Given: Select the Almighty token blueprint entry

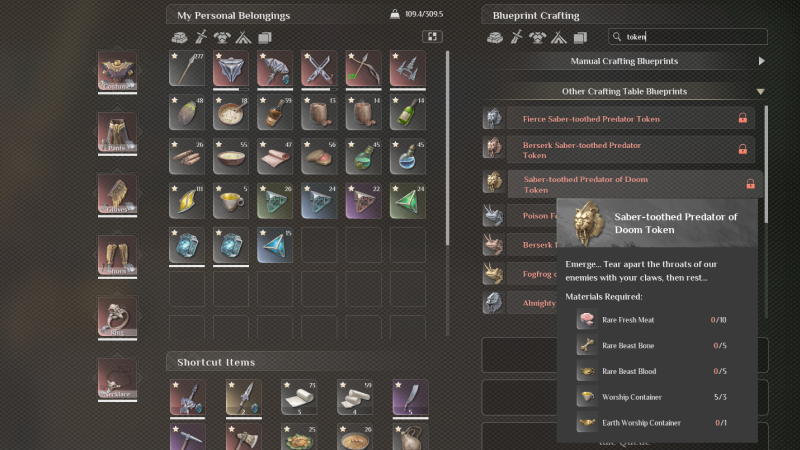Looking at the screenshot, I should coord(519,303).
